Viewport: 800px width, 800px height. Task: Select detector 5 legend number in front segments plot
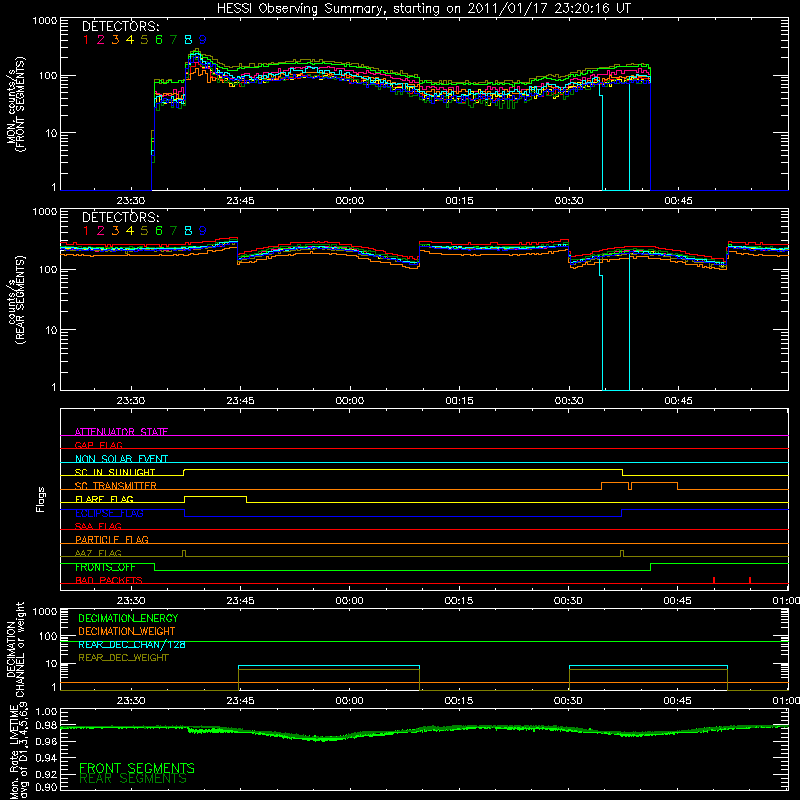[144, 40]
